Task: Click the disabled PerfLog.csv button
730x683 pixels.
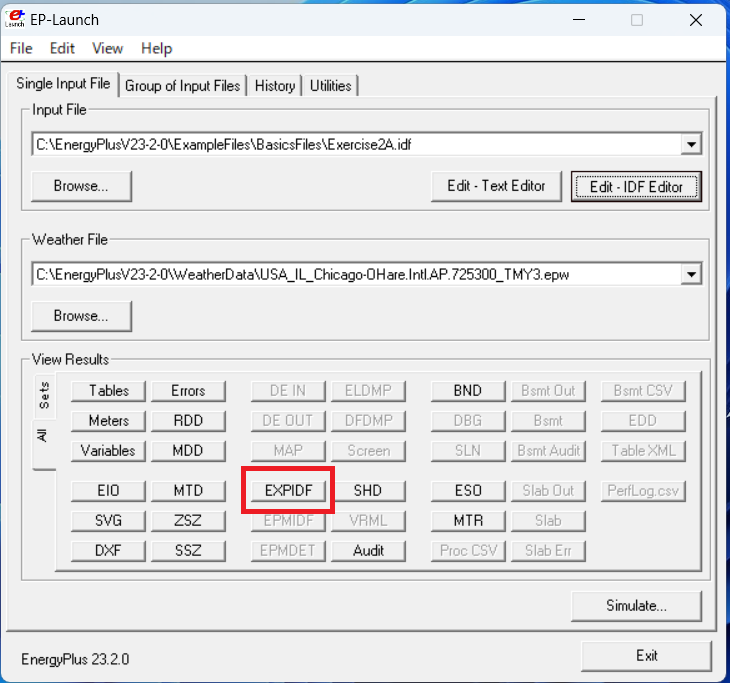Action: click(643, 491)
